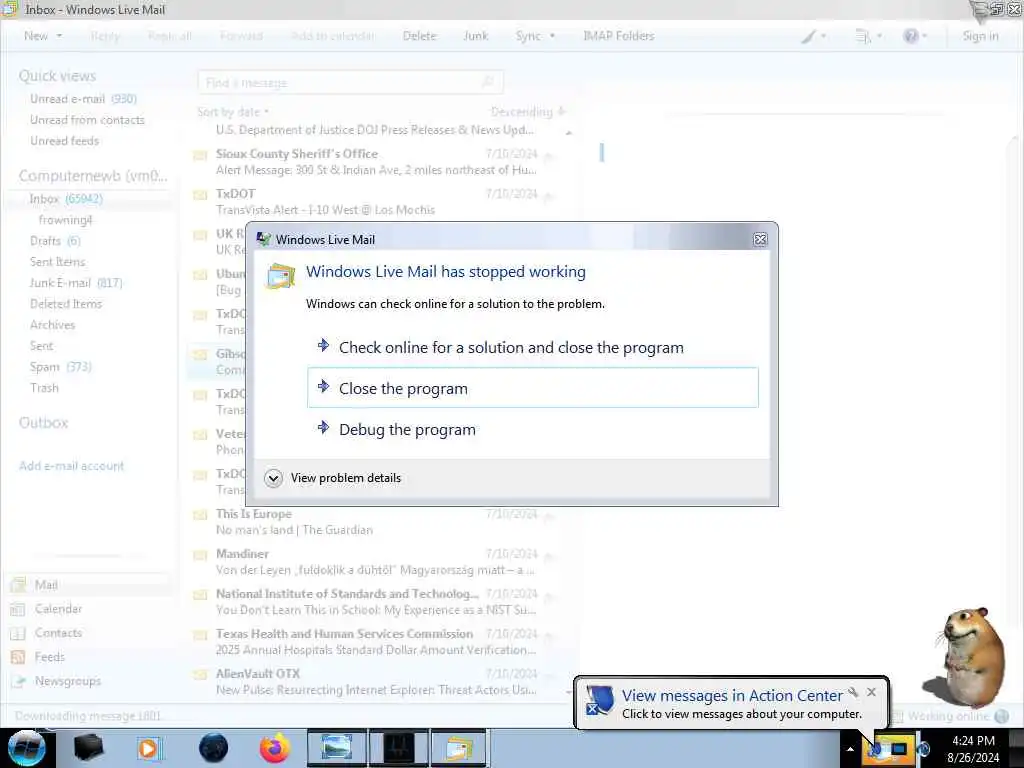Show hidden system tray icons arrow

tap(850, 749)
